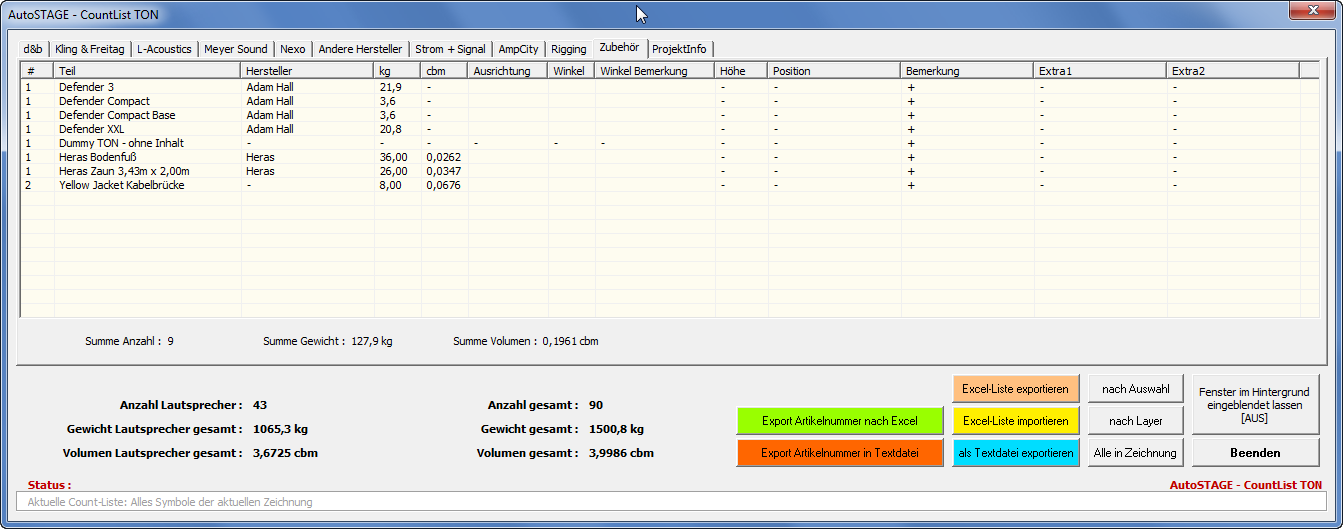Click yellow Excel-Liste importieren button

click(1015, 421)
